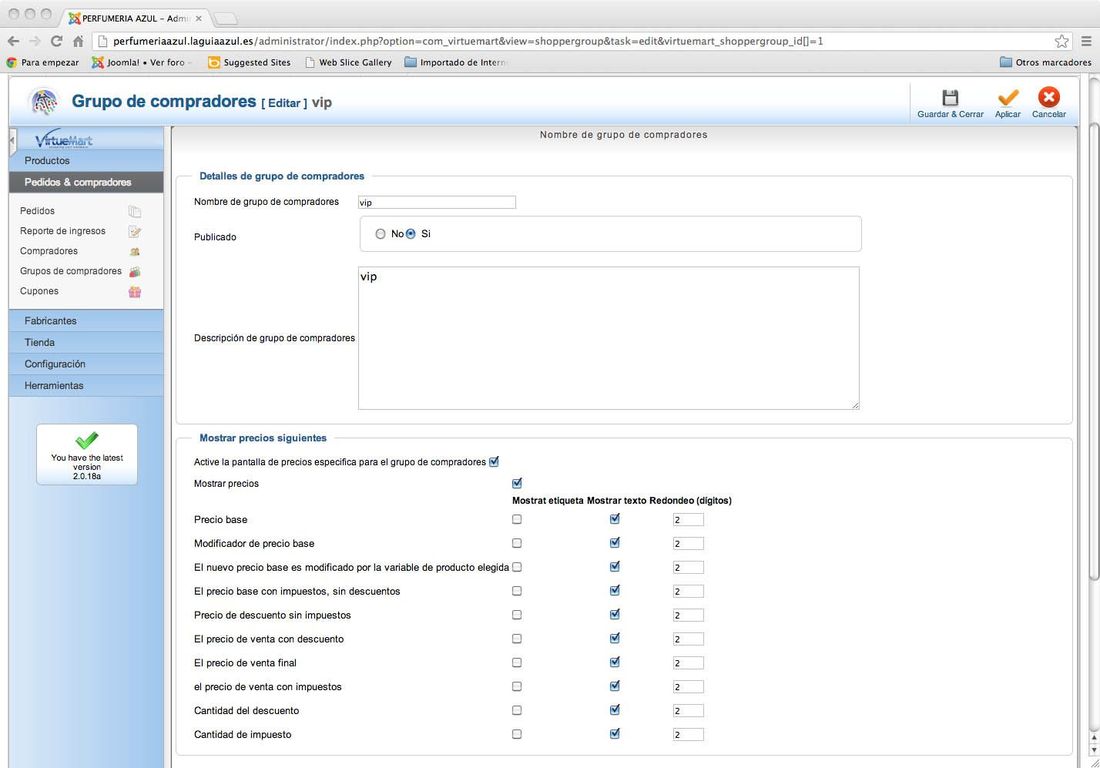Click Cantidad de impuesto rounding field
The image size is (1100, 768).
click(x=688, y=734)
